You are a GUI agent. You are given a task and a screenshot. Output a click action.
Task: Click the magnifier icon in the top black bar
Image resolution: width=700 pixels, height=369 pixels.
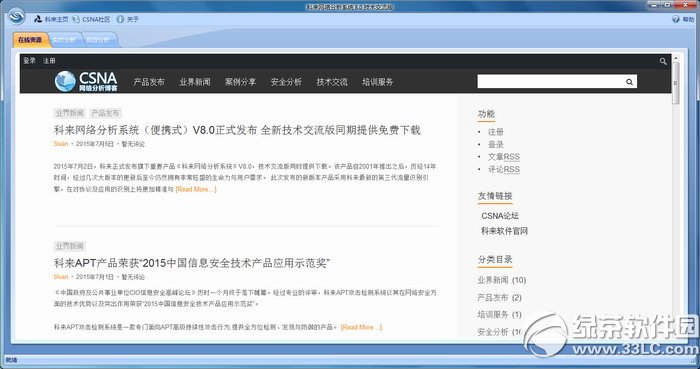point(662,62)
